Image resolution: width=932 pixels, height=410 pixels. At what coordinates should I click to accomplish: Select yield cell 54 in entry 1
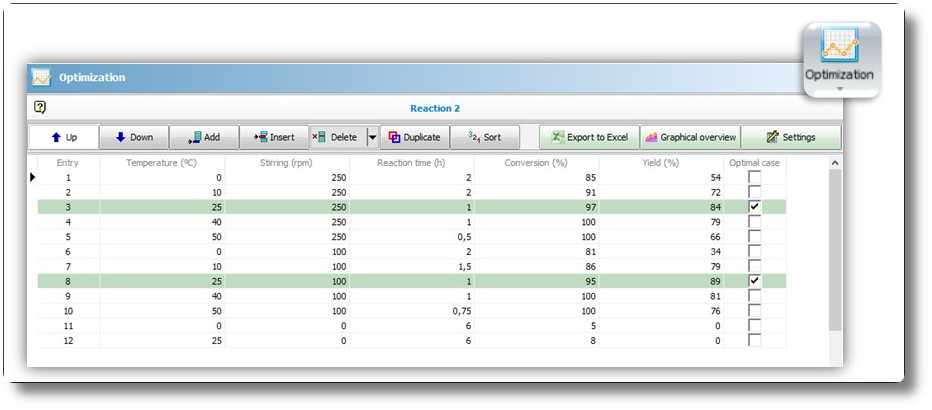[x=662, y=177]
